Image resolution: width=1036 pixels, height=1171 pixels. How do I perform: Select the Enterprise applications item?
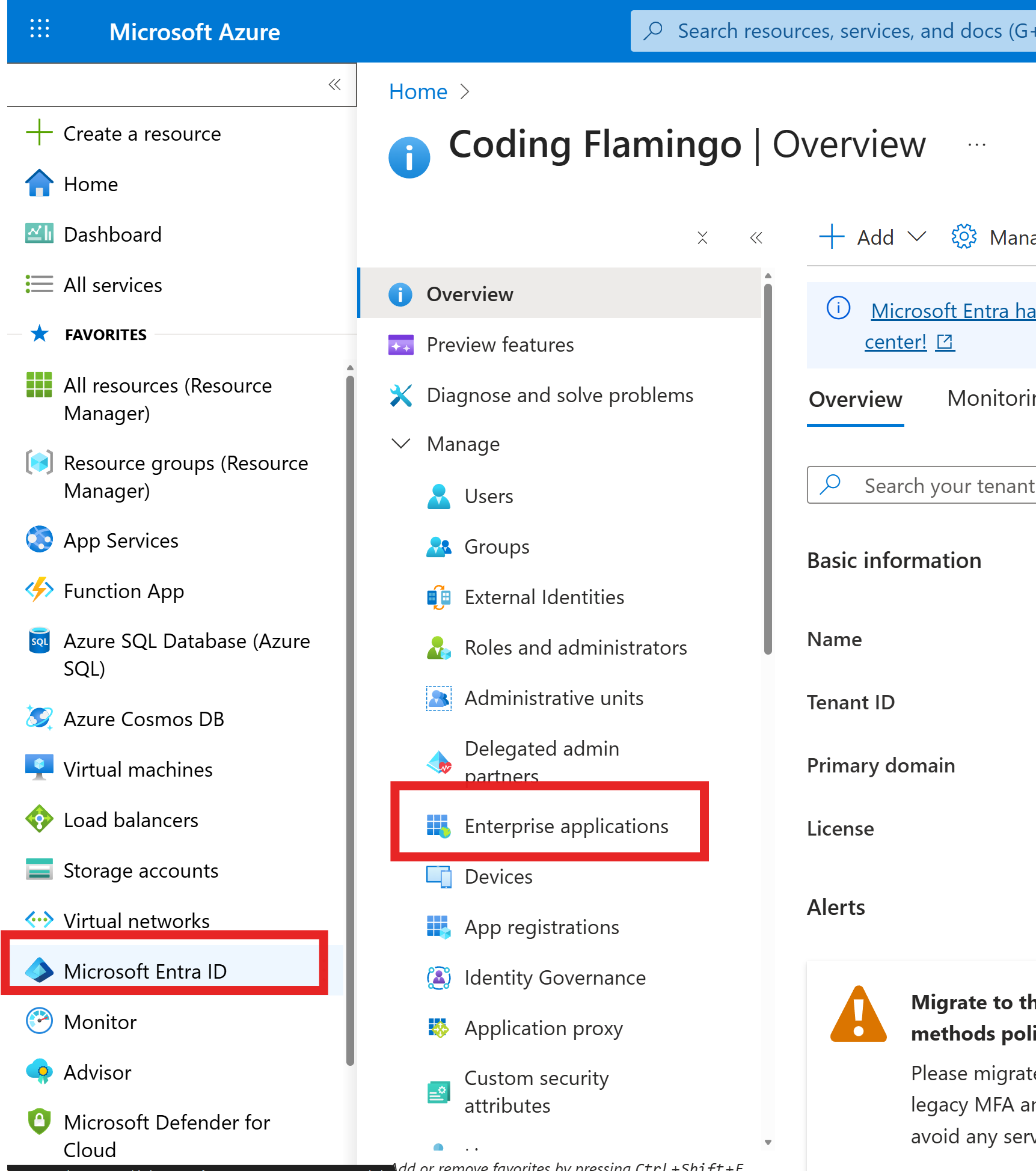566,825
